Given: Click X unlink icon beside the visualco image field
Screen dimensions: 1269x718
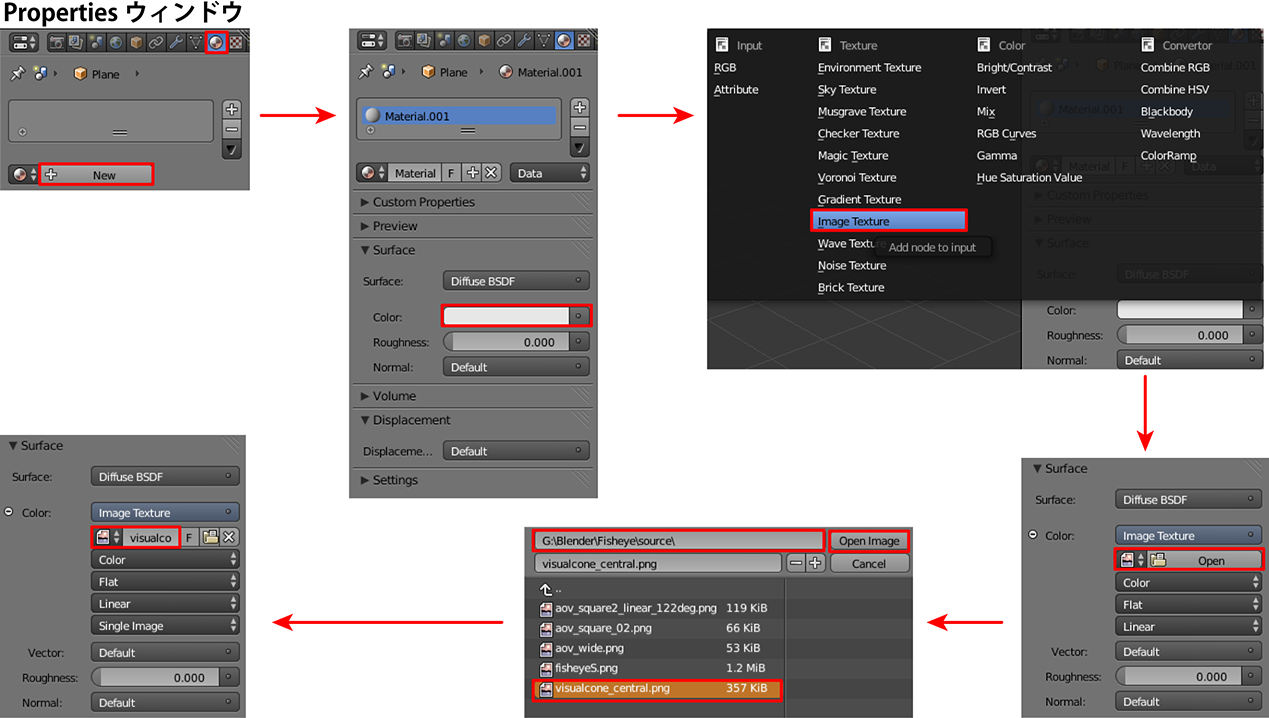Looking at the screenshot, I should click(229, 537).
